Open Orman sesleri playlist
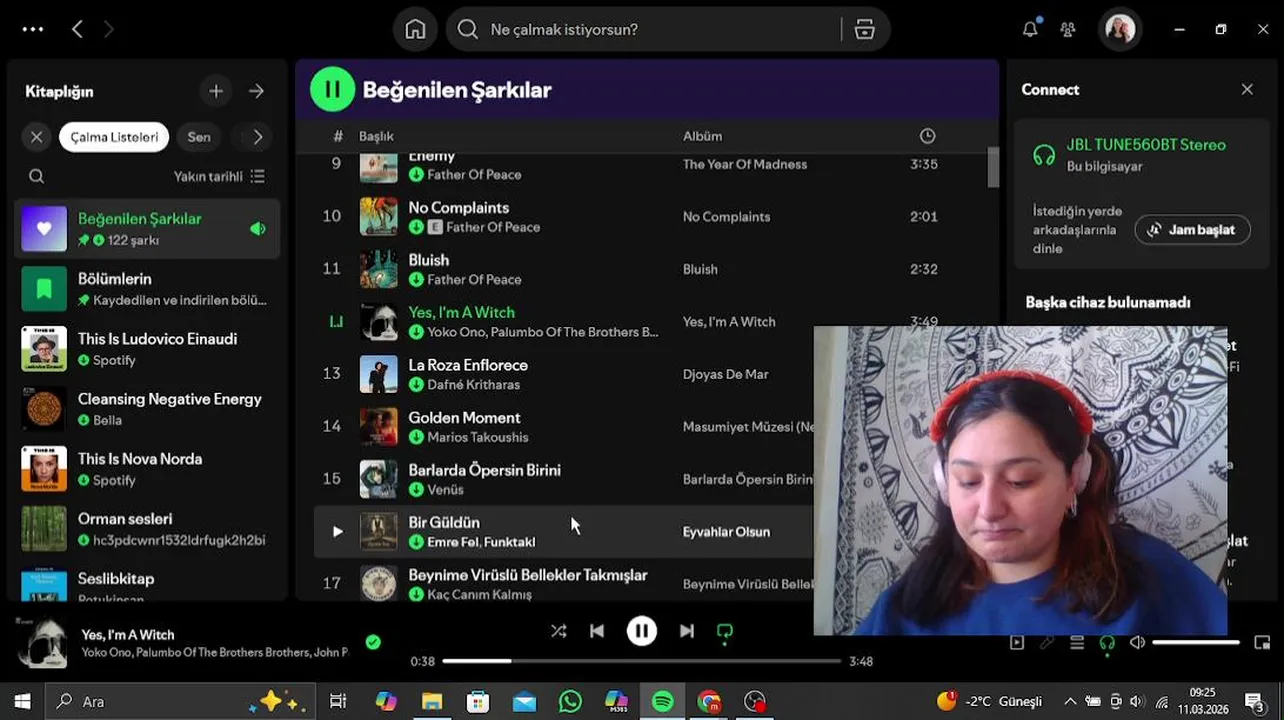This screenshot has width=1284, height=720. point(147,528)
